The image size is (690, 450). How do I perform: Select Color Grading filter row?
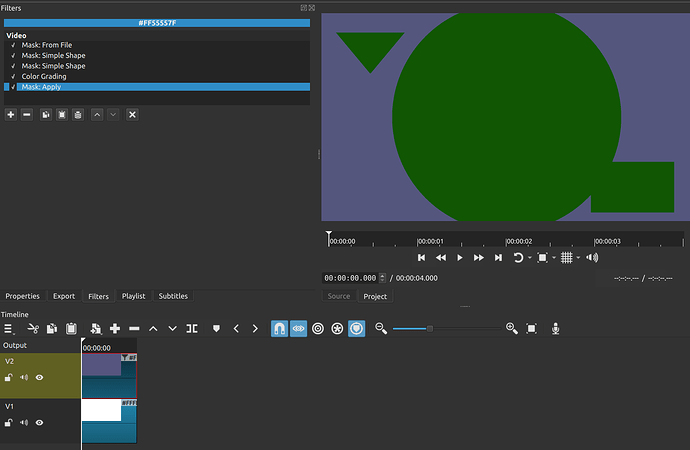(x=157, y=77)
